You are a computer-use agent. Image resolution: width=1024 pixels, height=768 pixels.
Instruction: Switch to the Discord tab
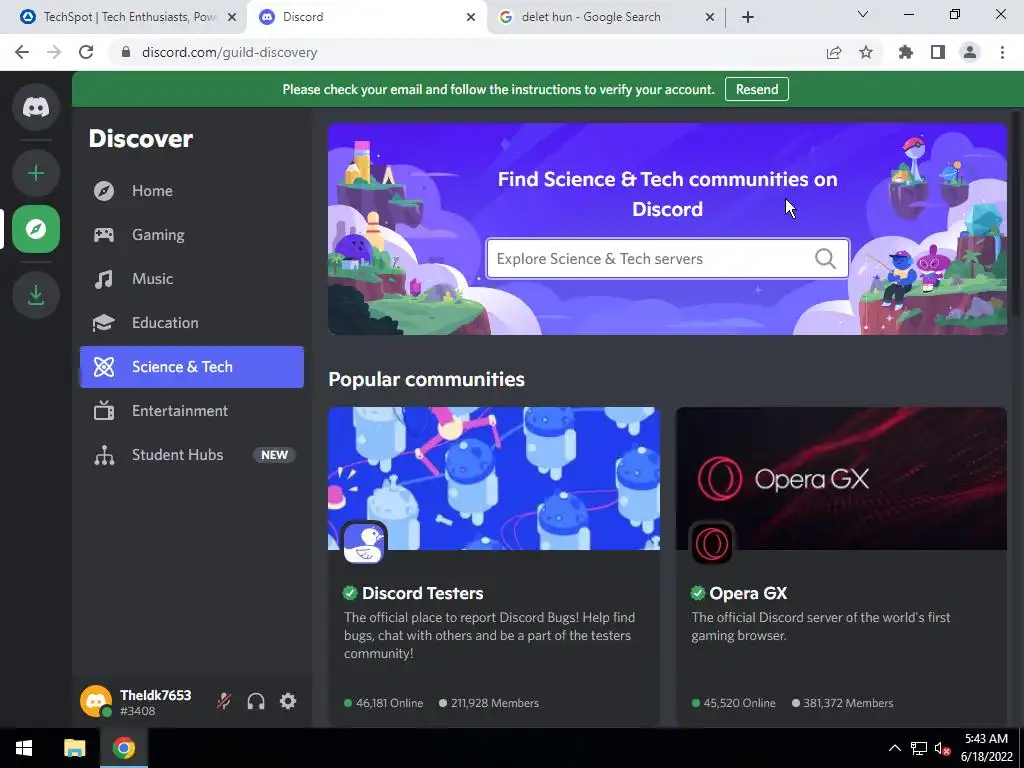[x=367, y=17]
